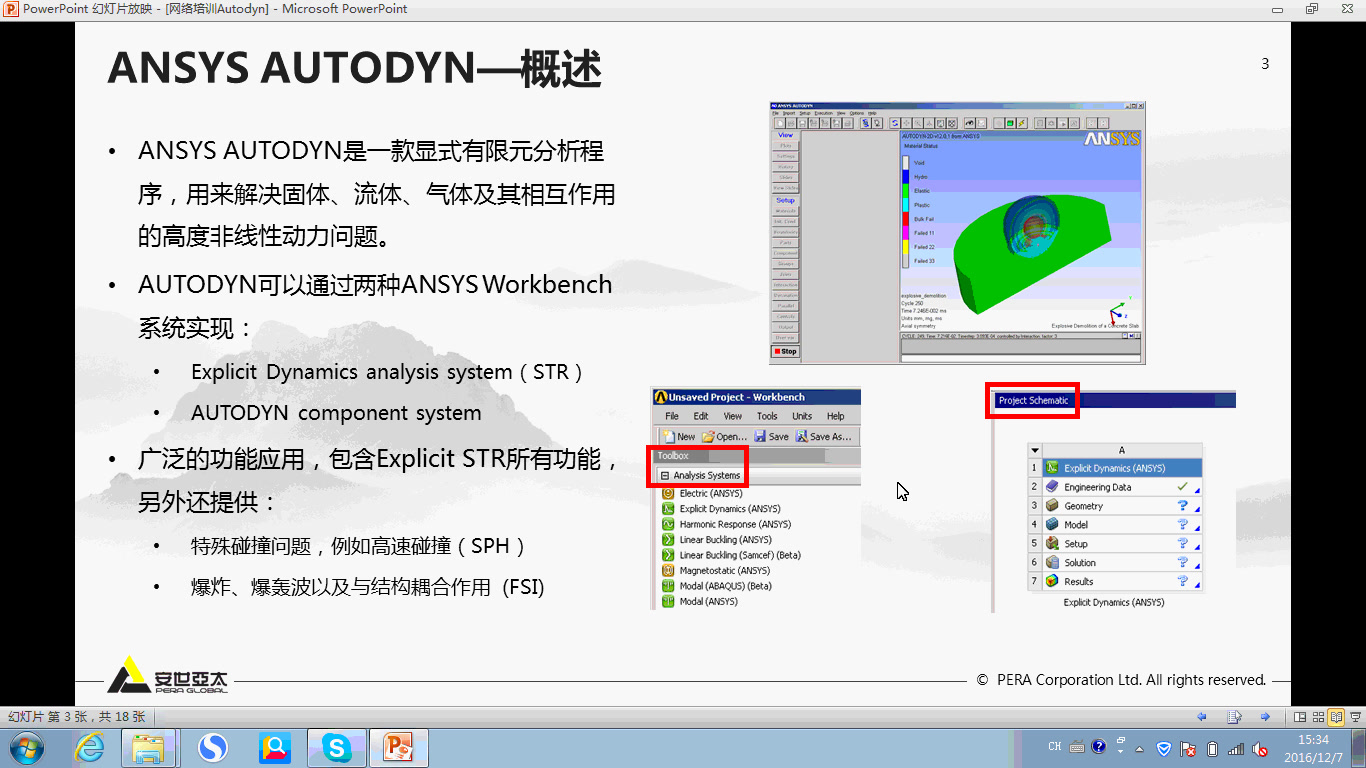Screen dimensions: 1366x768
Task: Click the red Stop button in AUTODYN
Action: (786, 351)
